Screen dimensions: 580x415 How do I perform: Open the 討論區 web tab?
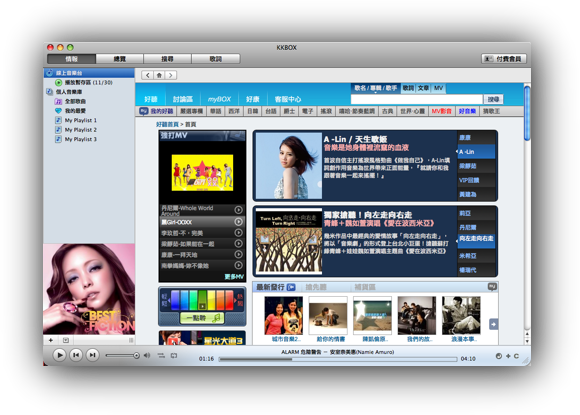[183, 99]
